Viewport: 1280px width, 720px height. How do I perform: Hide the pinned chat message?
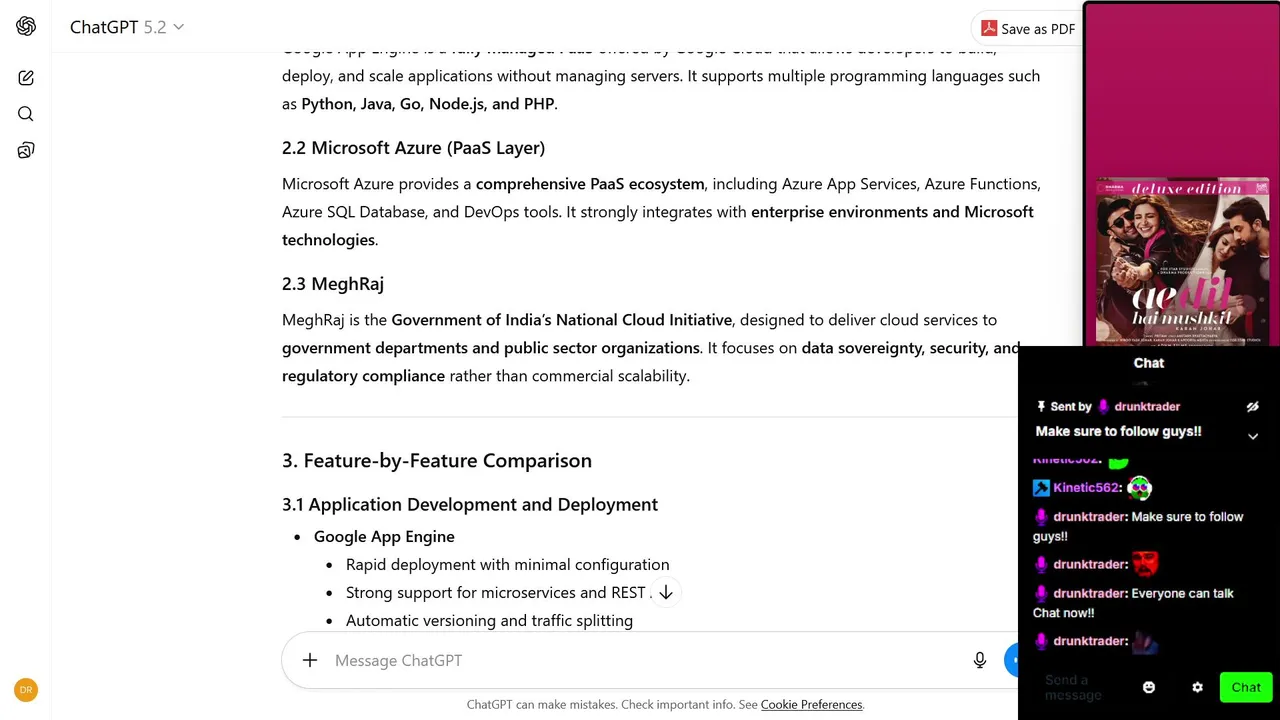click(x=1252, y=407)
